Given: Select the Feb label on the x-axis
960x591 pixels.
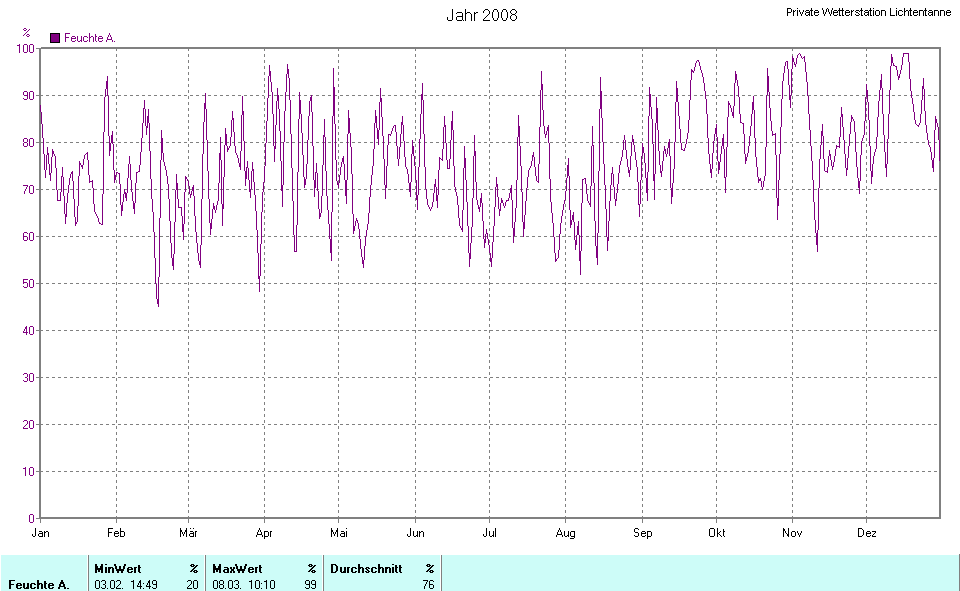Looking at the screenshot, I should [116, 533].
